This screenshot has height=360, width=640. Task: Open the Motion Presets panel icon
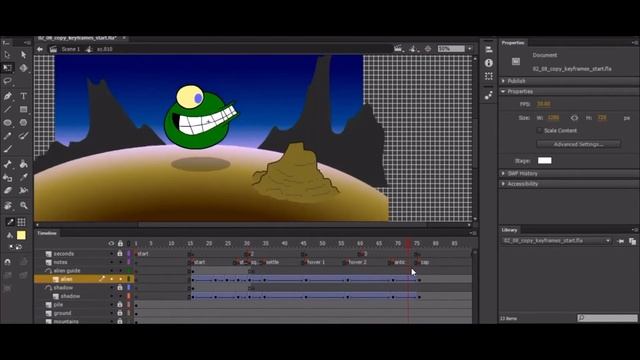point(489,96)
